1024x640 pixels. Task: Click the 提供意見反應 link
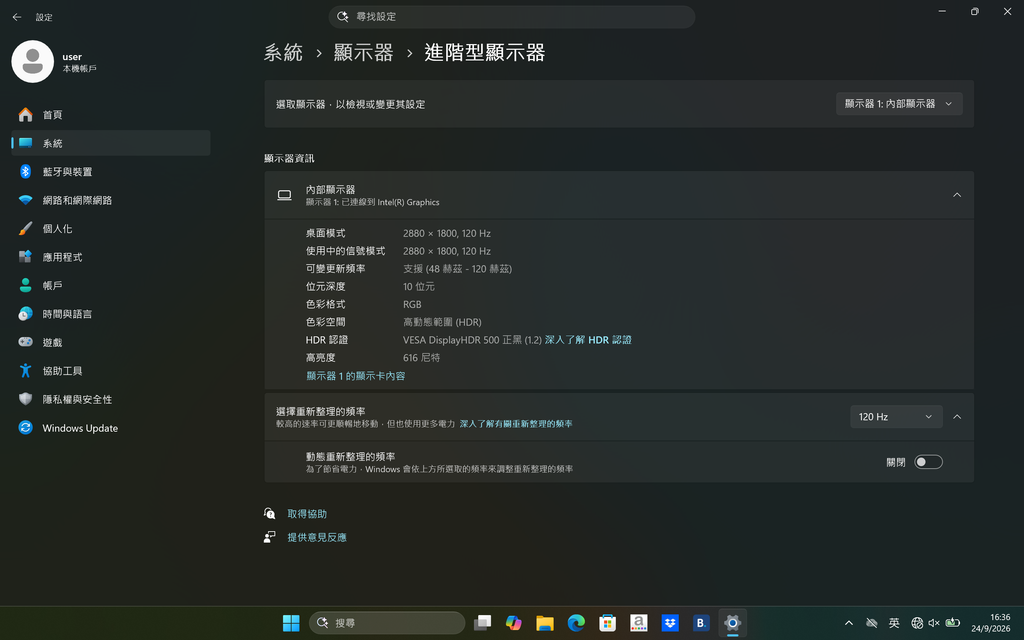click(x=317, y=537)
